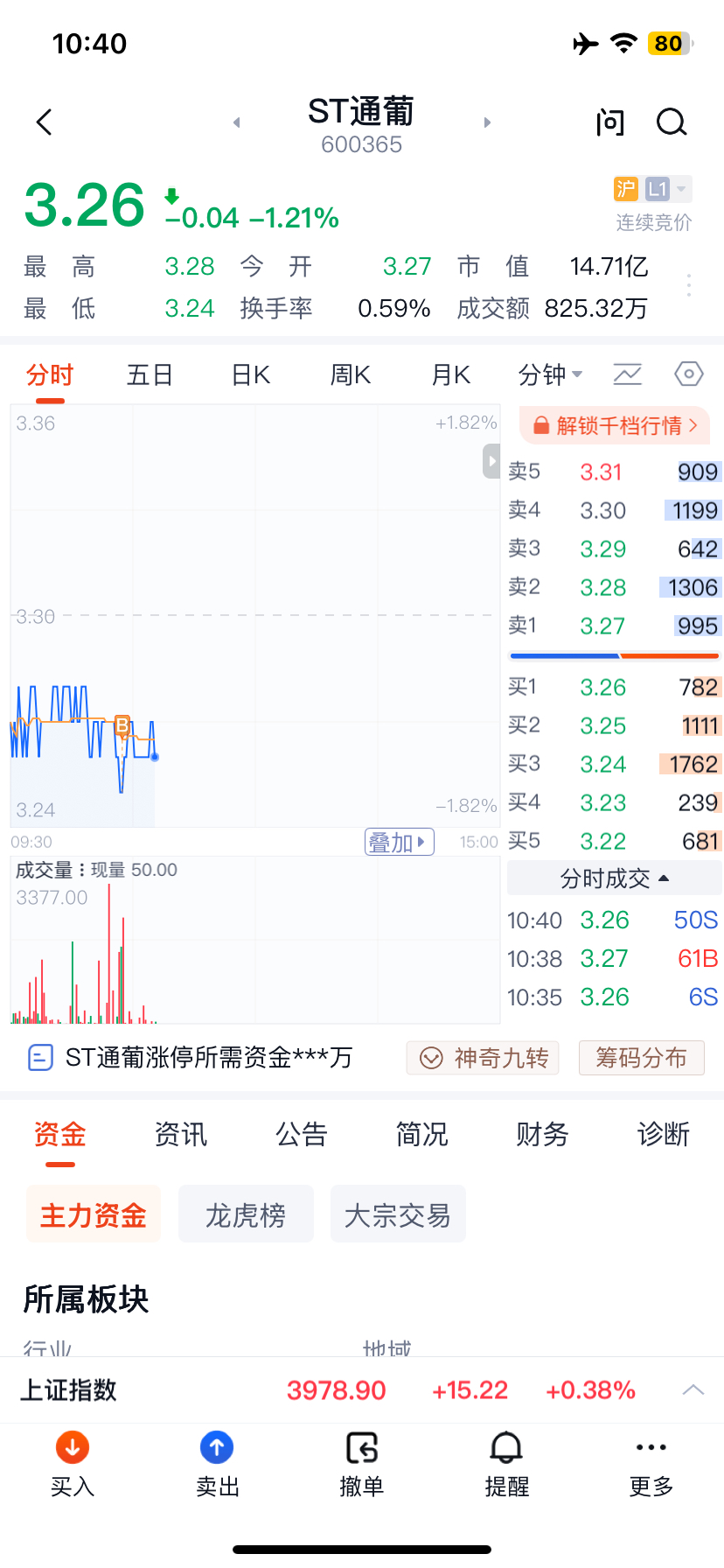Collapse the 分时成交 trades list
724x1568 pixels.
[615, 878]
